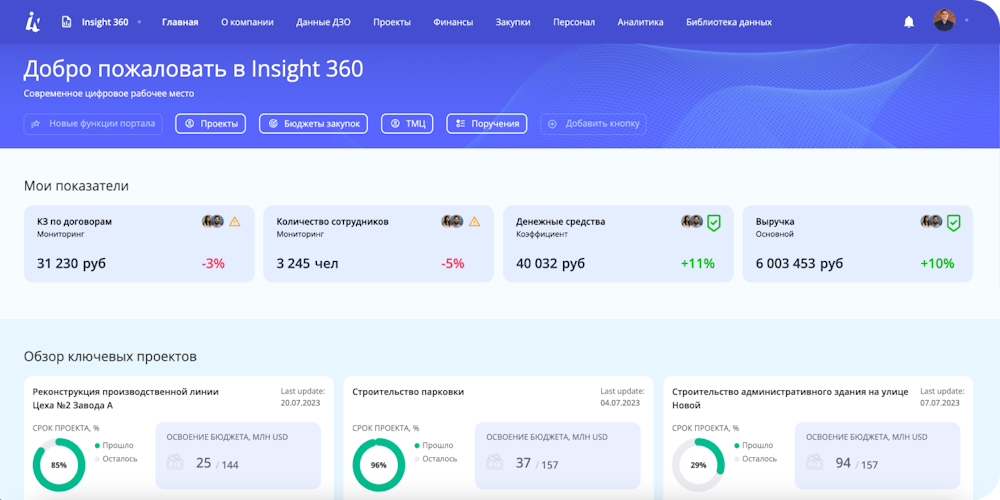1000x500 pixels.
Task: Click the -5% change indicator
Action: point(453,263)
